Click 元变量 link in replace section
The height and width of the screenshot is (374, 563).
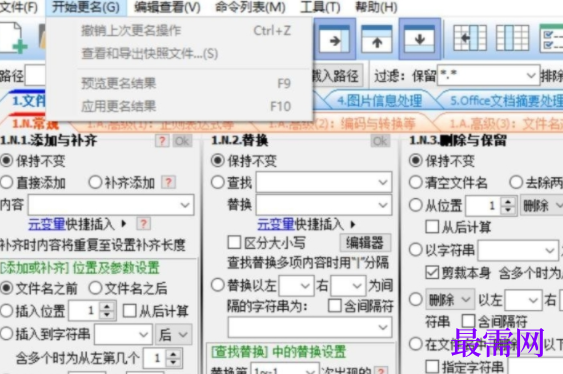pos(276,224)
